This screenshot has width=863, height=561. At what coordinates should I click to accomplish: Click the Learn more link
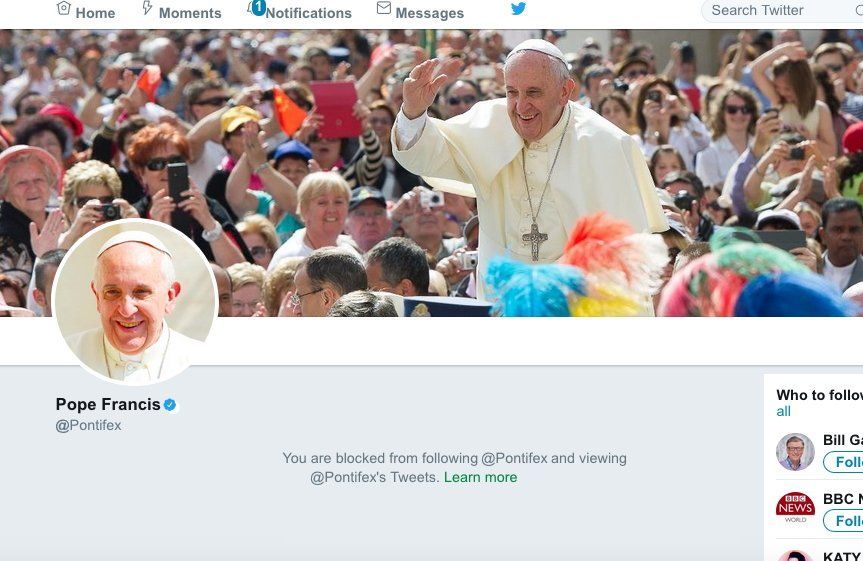coord(480,477)
